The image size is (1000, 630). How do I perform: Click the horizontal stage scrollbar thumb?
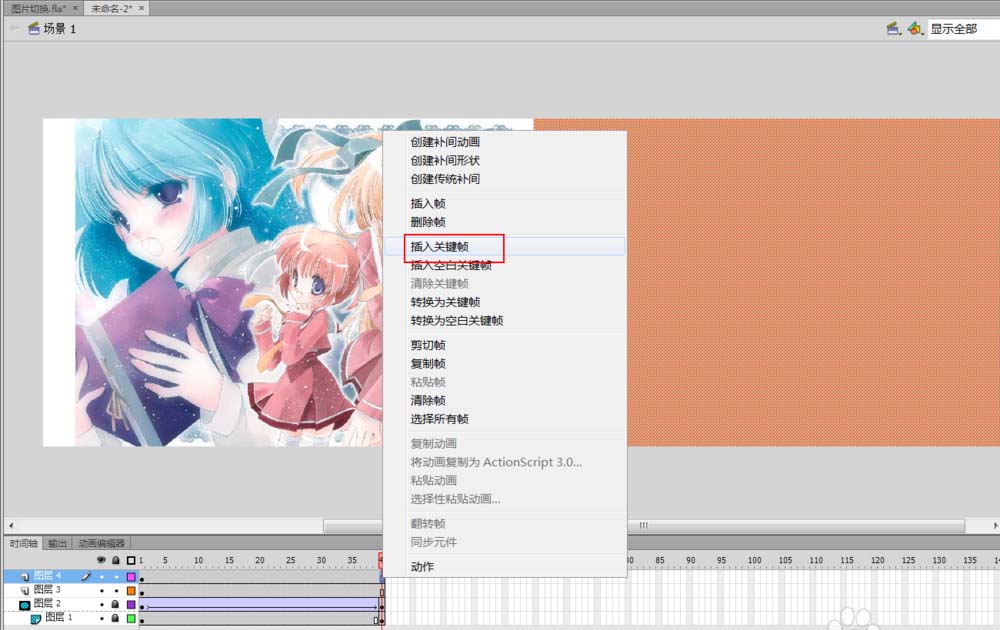(644, 525)
